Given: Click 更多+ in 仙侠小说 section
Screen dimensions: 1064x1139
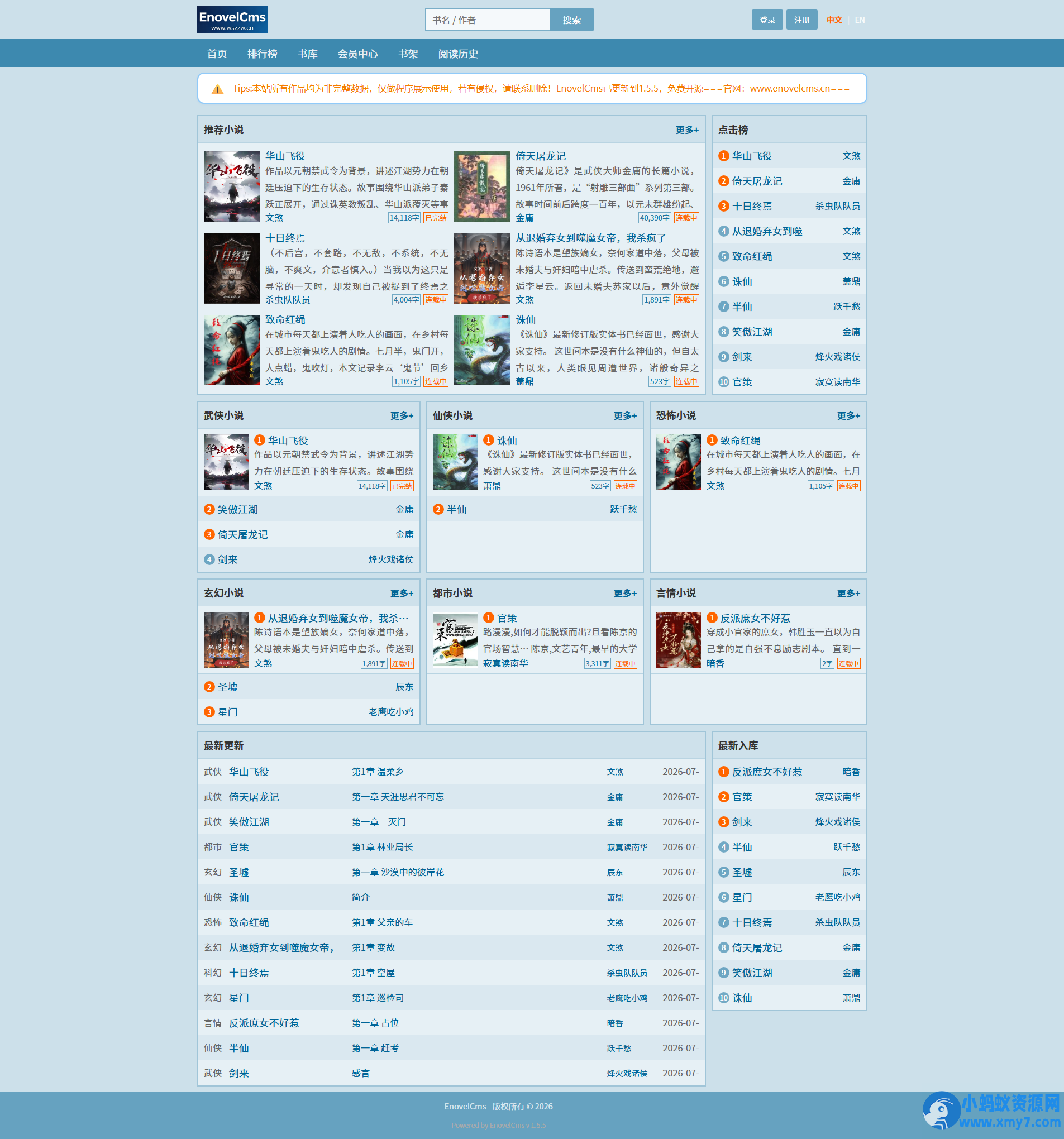Looking at the screenshot, I should (x=625, y=416).
